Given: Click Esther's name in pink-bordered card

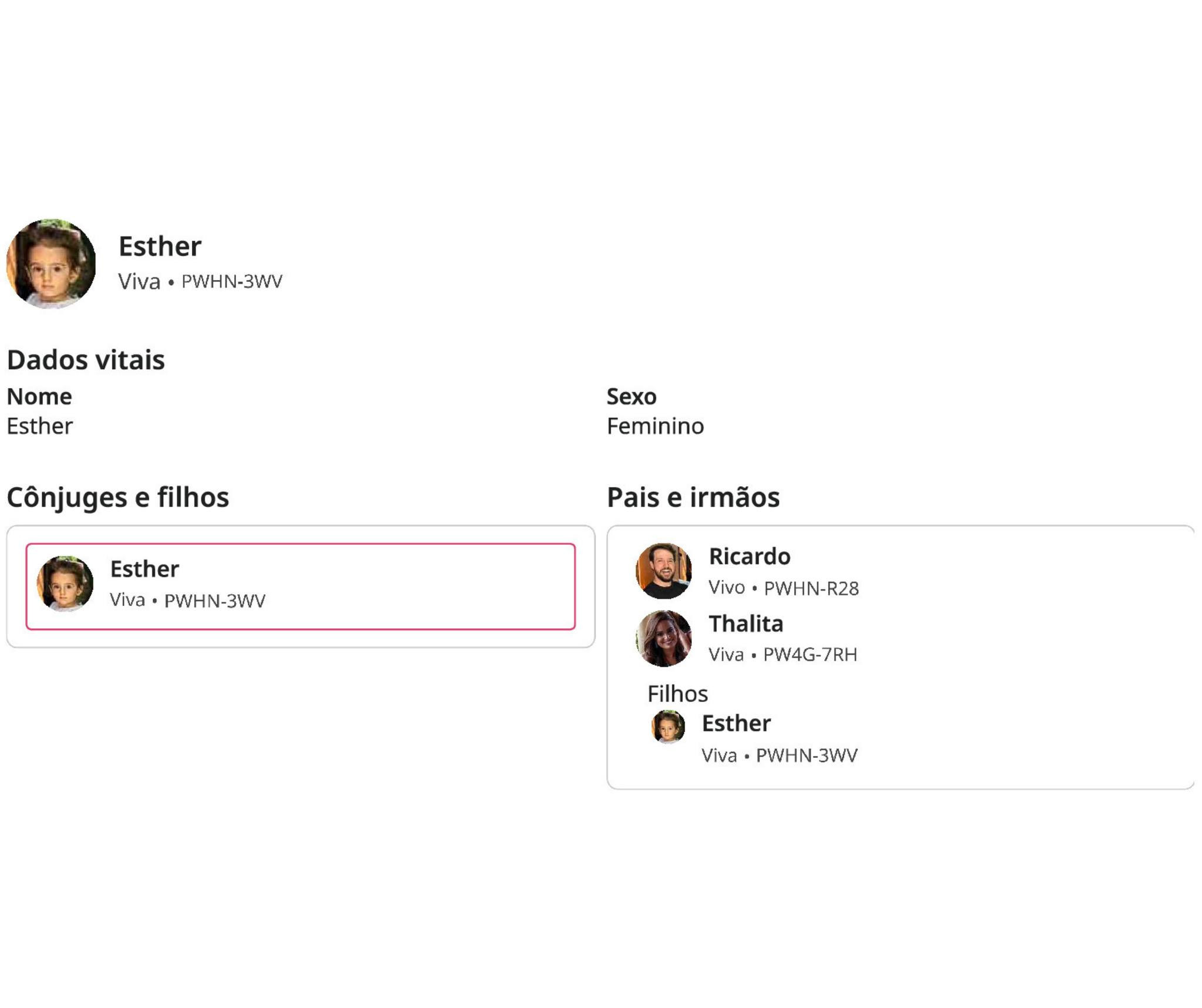Looking at the screenshot, I should click(144, 569).
